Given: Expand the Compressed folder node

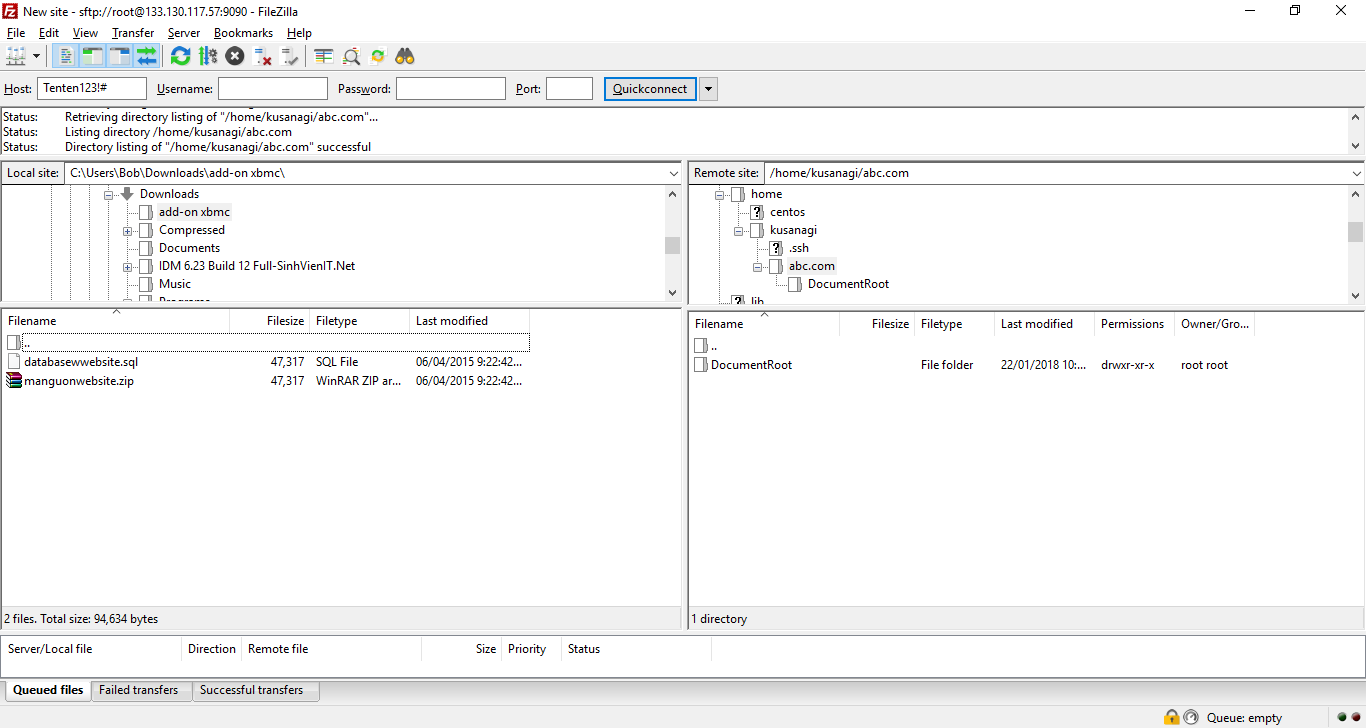Looking at the screenshot, I should (128, 230).
